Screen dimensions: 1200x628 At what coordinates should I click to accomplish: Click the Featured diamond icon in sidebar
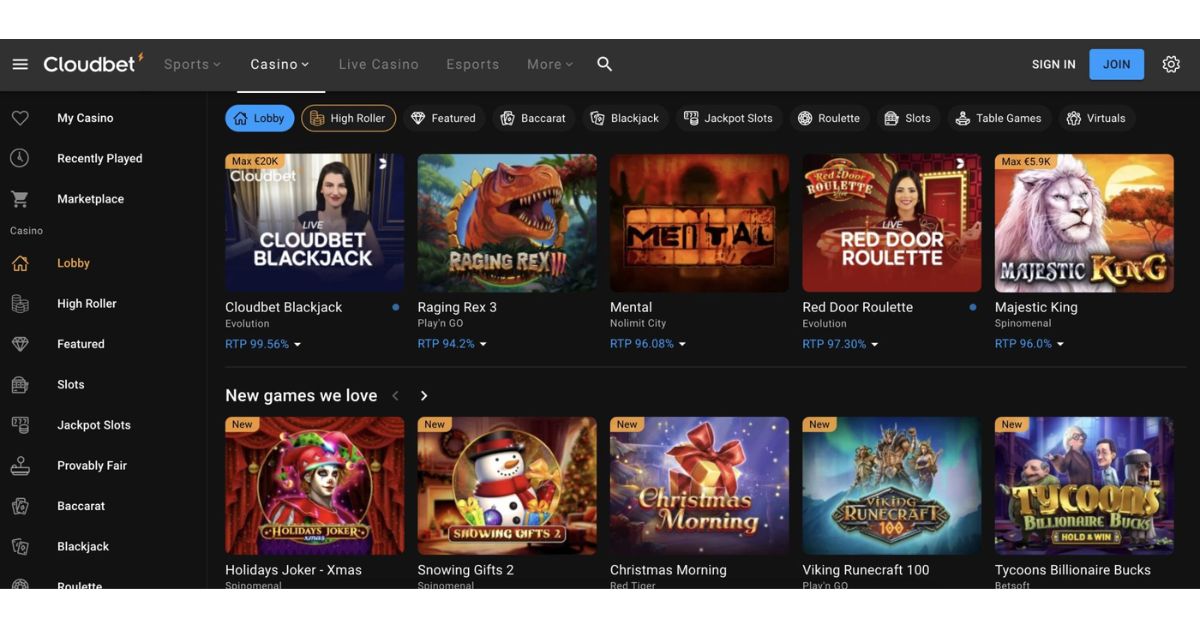[20, 344]
